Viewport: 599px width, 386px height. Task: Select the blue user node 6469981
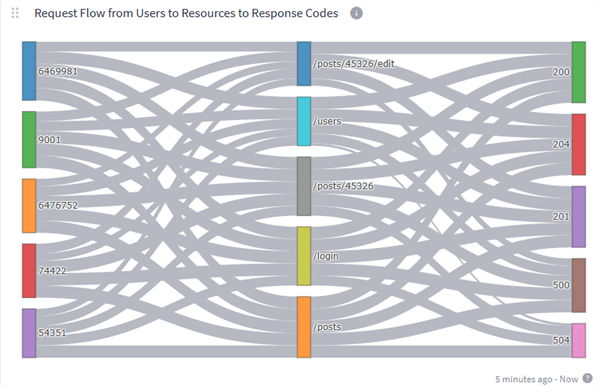[x=29, y=71]
